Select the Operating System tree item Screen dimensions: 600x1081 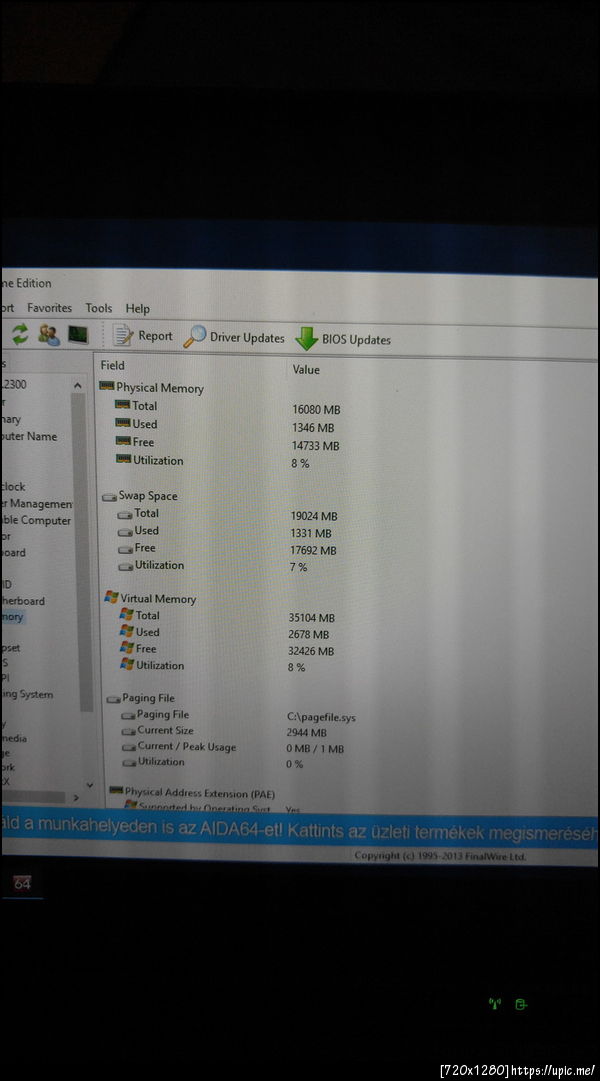pyautogui.click(x=27, y=694)
